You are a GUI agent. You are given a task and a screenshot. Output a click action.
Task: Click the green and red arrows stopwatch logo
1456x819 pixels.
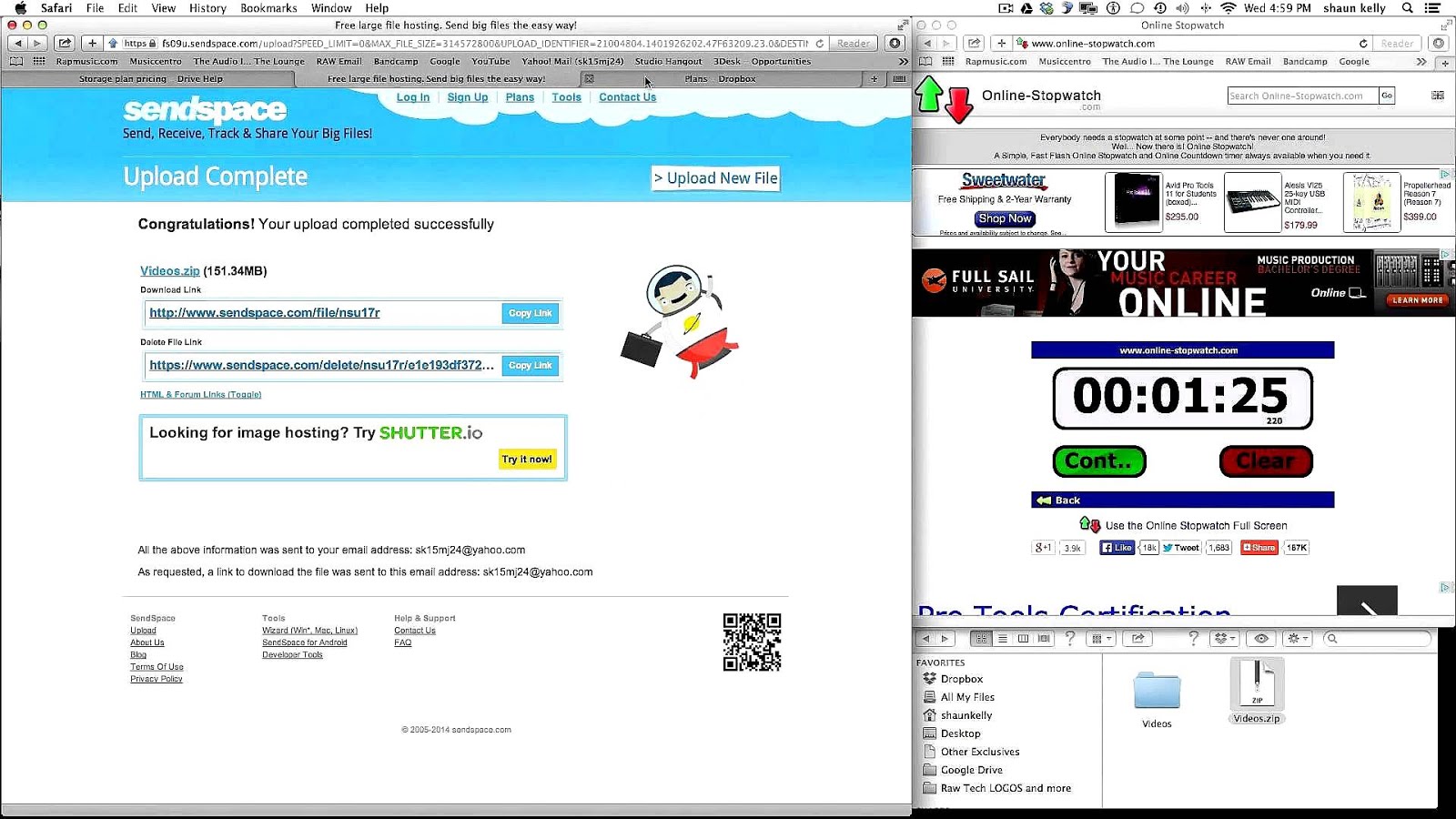tap(944, 98)
